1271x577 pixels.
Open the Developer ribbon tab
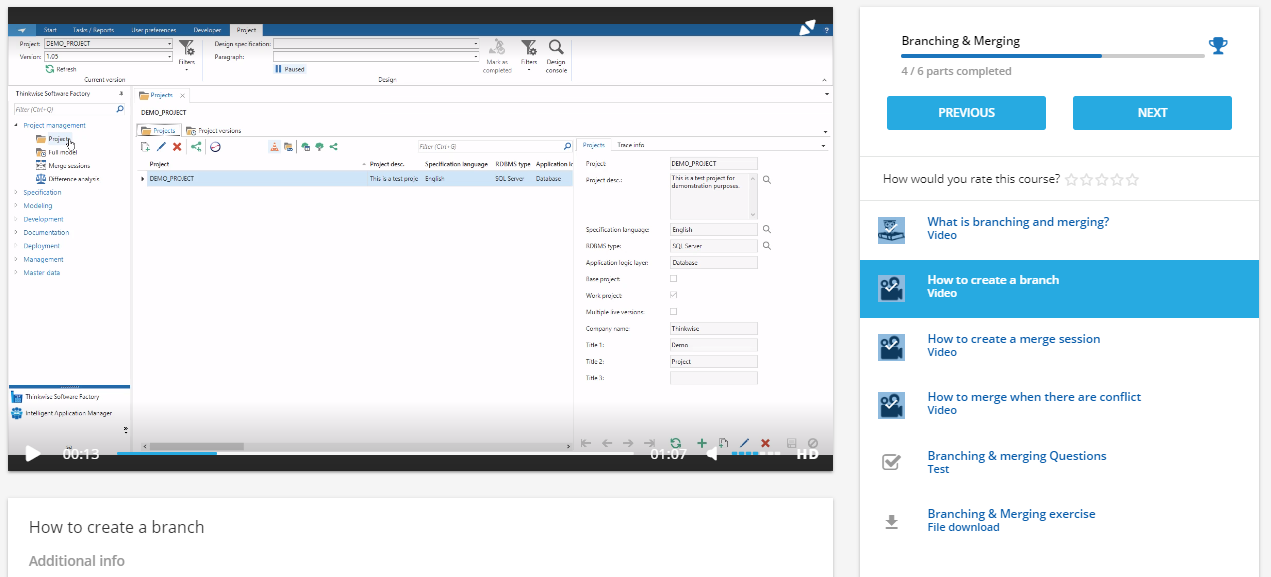pos(208,30)
